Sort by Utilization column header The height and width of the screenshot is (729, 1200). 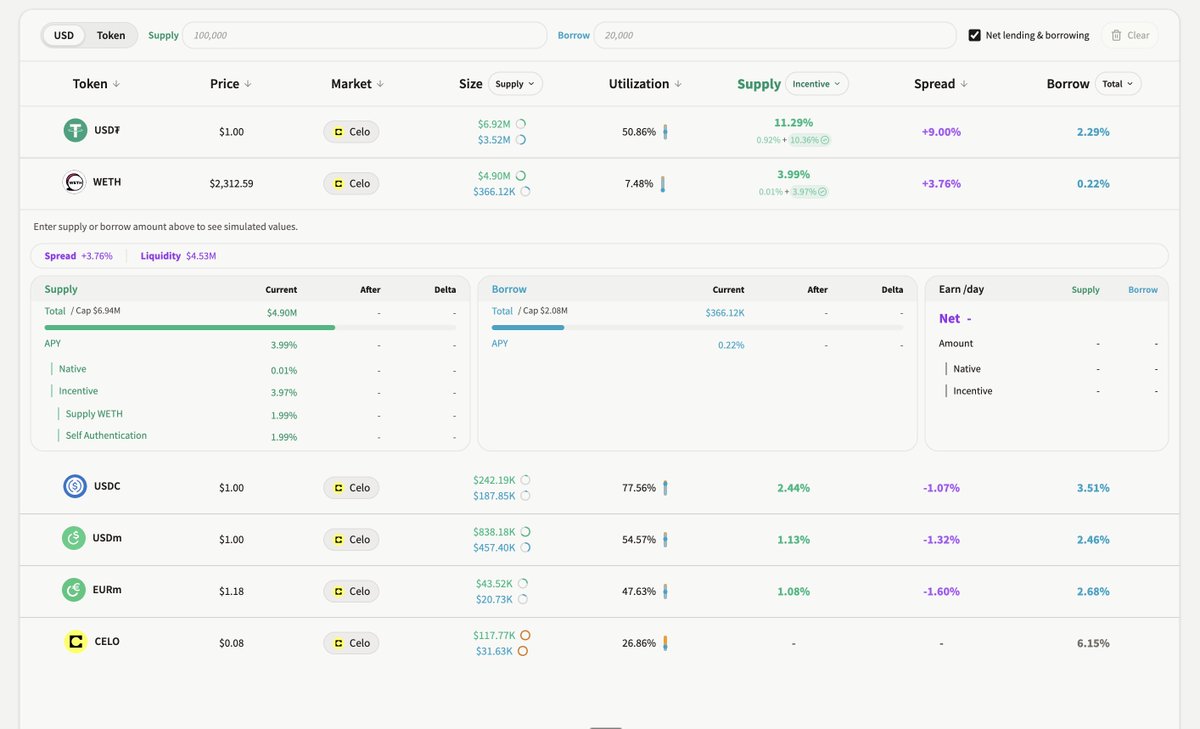645,84
